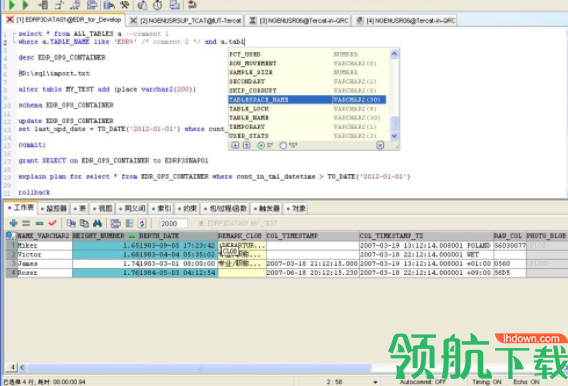
Task: Click the insert-line icon after run arrows
Action: click(x=43, y=5)
